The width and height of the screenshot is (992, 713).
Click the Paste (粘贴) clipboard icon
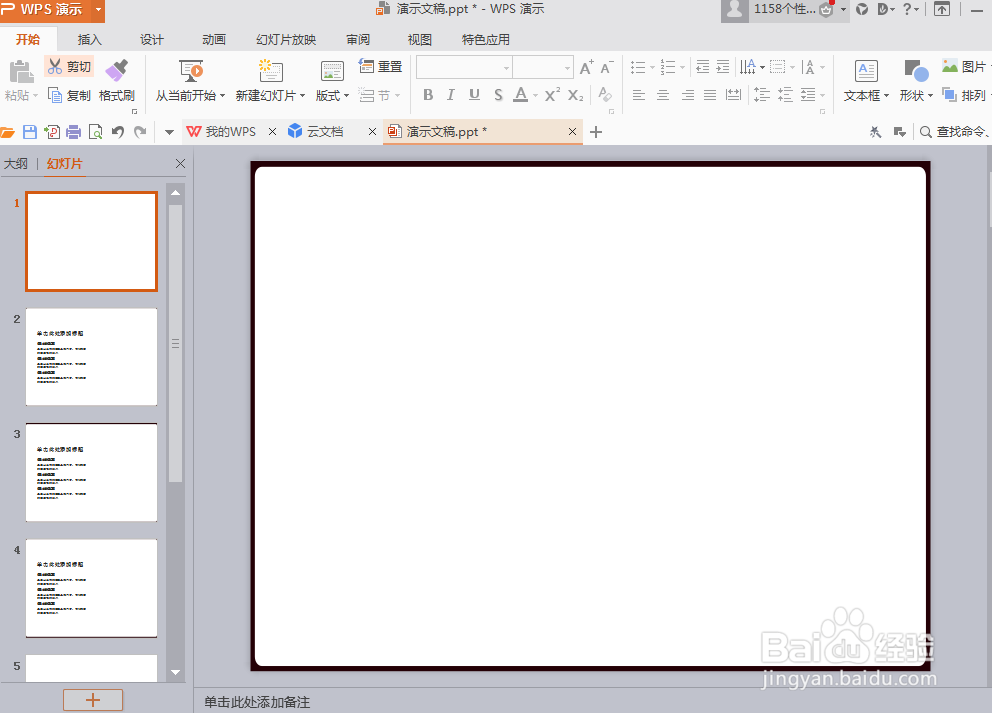[x=21, y=72]
